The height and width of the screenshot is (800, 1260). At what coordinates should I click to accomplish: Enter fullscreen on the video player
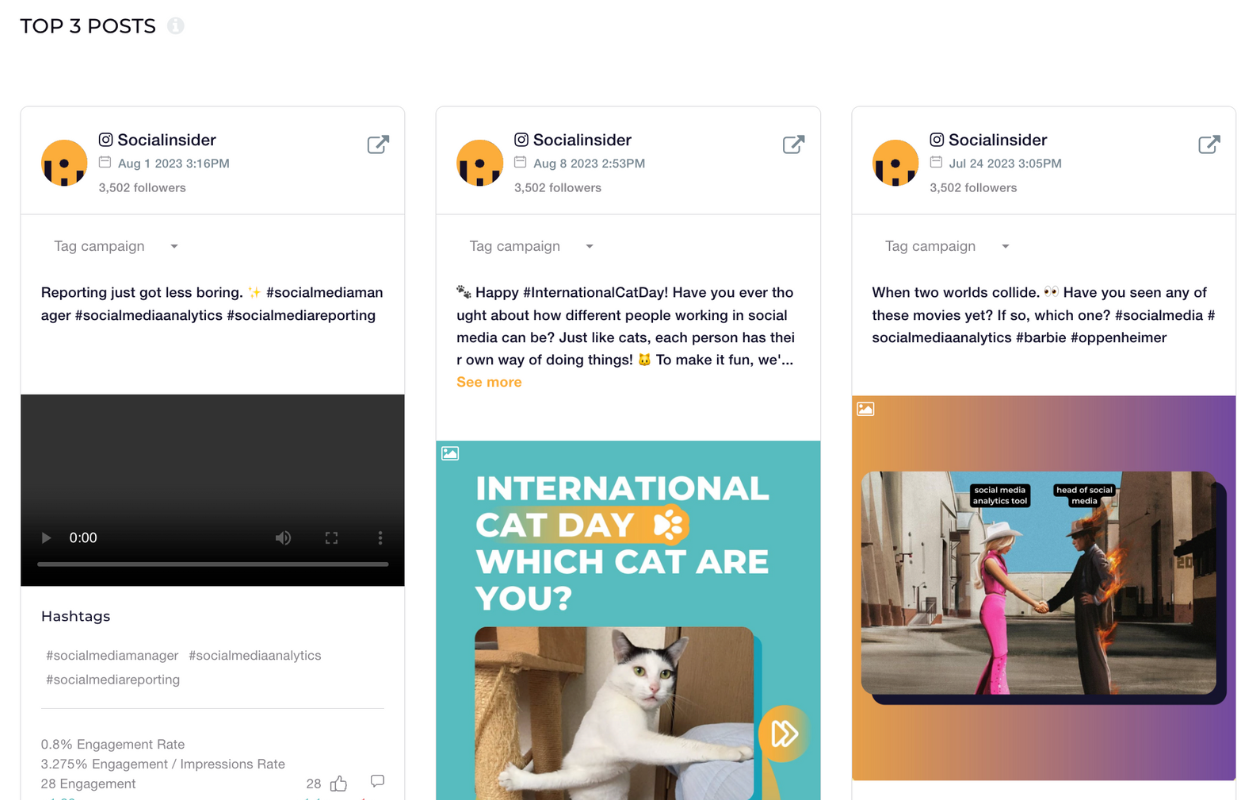click(x=332, y=538)
